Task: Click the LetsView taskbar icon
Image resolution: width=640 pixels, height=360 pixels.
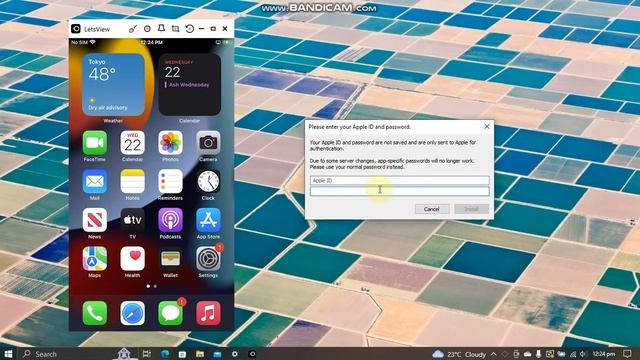Action: pyautogui.click(x=252, y=354)
